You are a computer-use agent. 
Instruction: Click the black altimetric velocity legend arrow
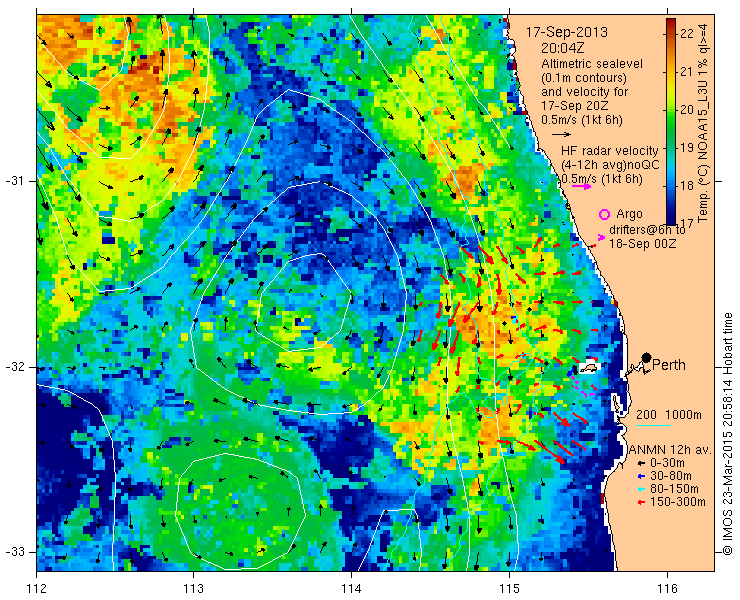pyautogui.click(x=562, y=135)
